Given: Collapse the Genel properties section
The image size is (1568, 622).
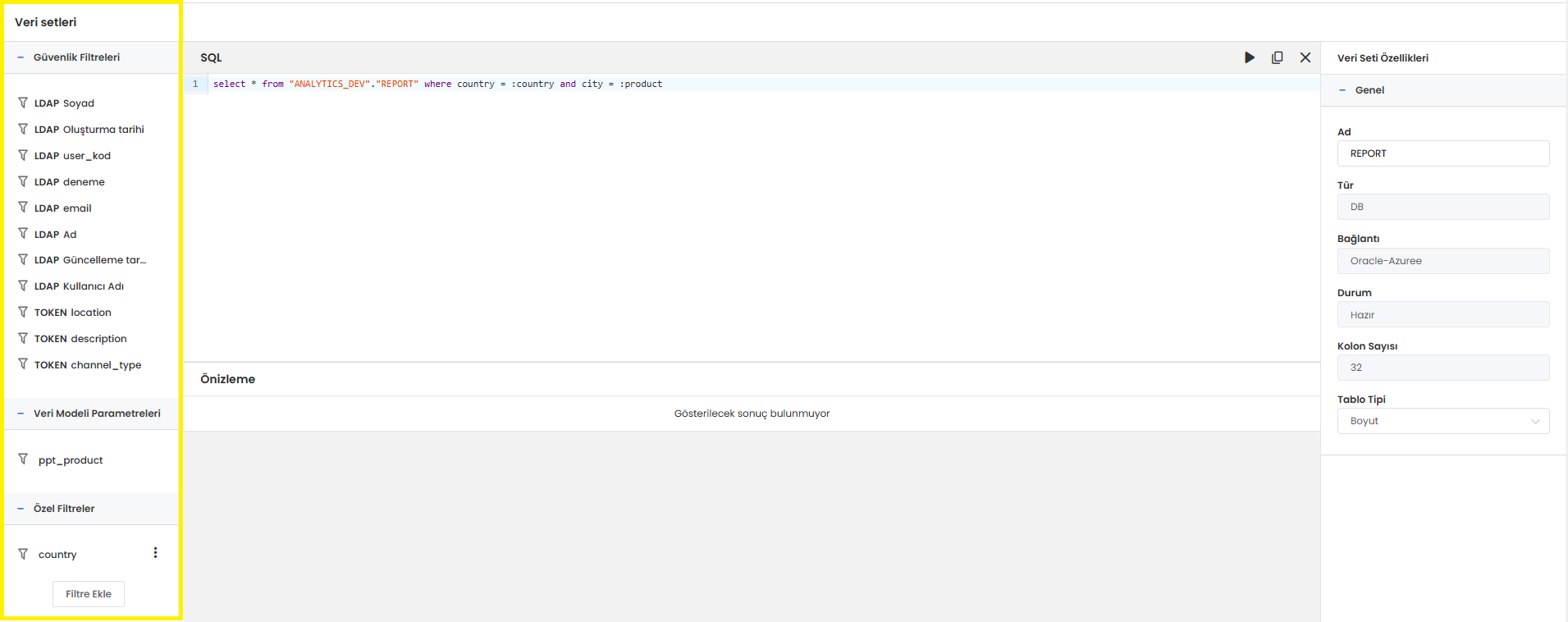Looking at the screenshot, I should (x=1342, y=90).
